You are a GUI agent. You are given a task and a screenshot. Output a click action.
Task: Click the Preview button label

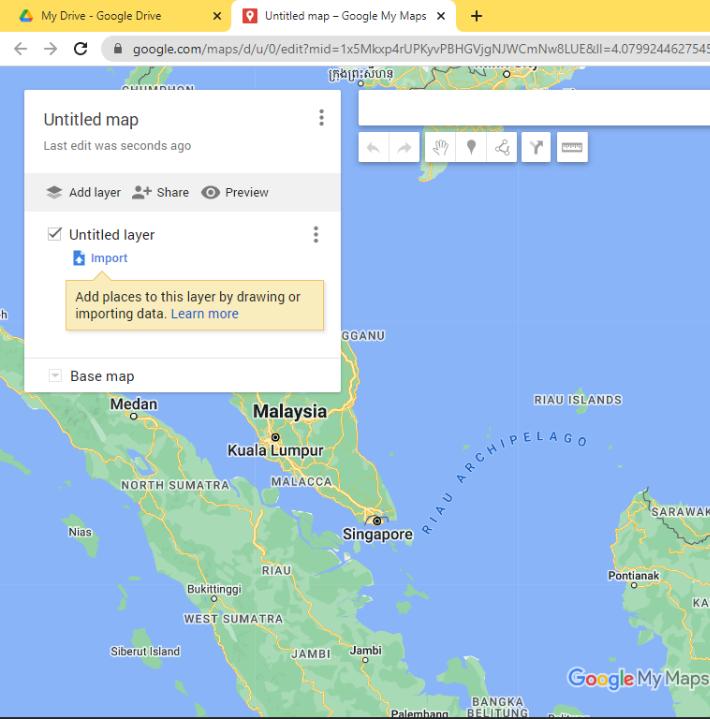[x=247, y=193]
